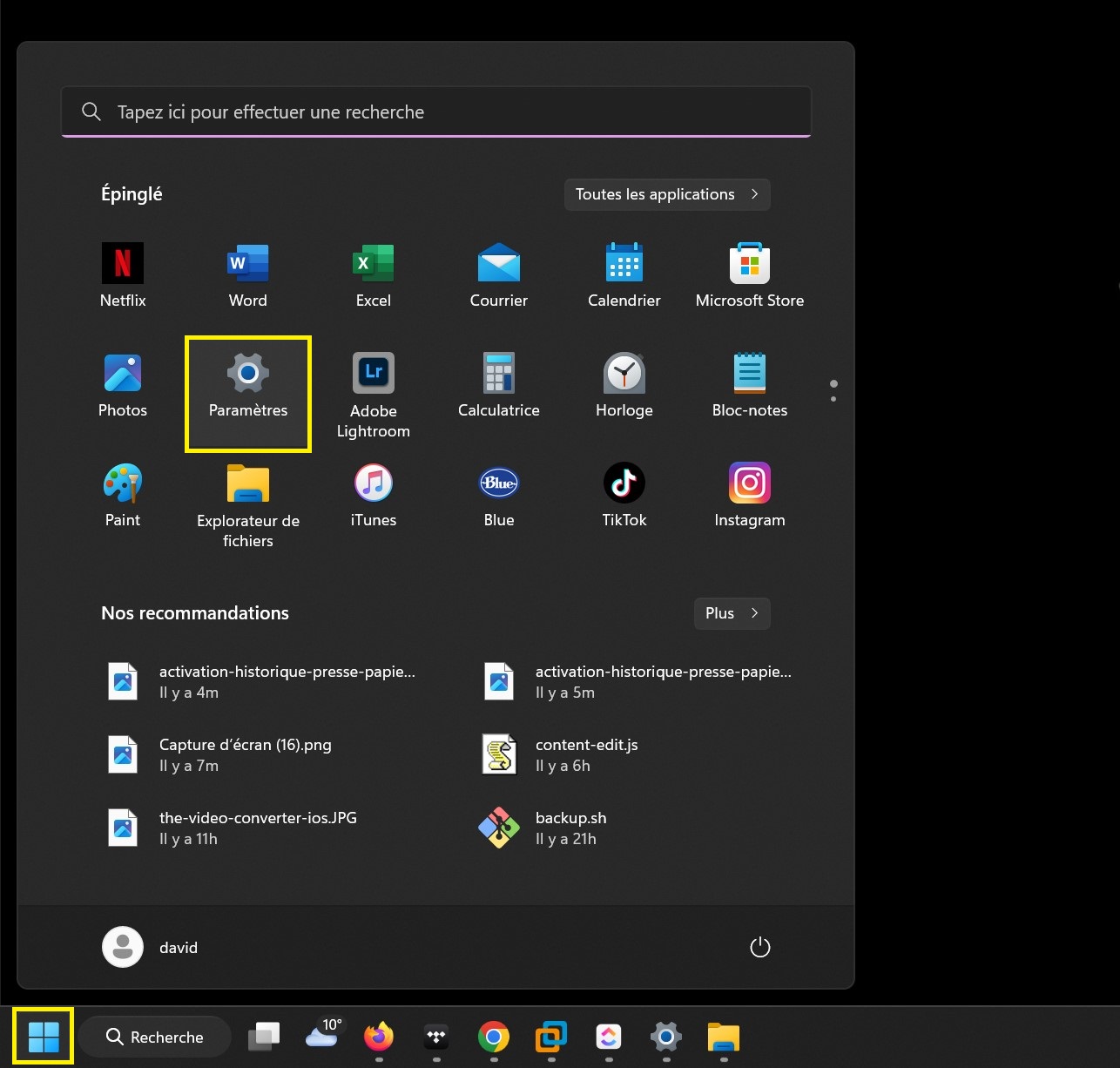Expand the Plus recommendations button

pyautogui.click(x=732, y=613)
